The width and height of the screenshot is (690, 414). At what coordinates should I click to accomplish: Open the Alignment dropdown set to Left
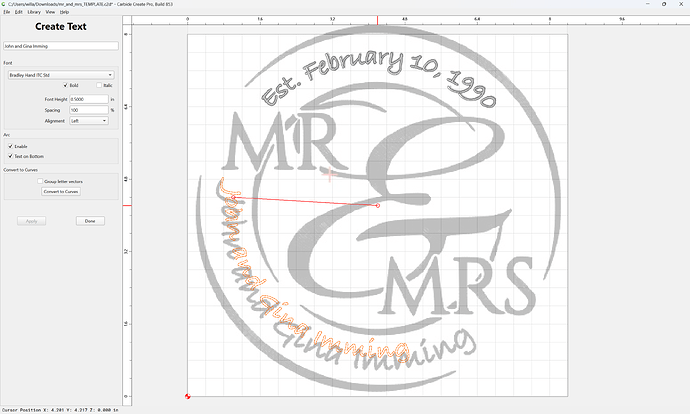89,121
